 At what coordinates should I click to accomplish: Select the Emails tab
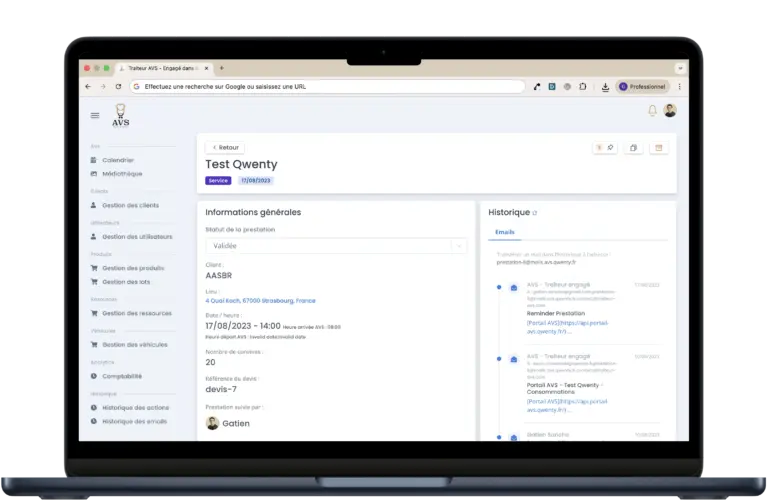click(504, 232)
